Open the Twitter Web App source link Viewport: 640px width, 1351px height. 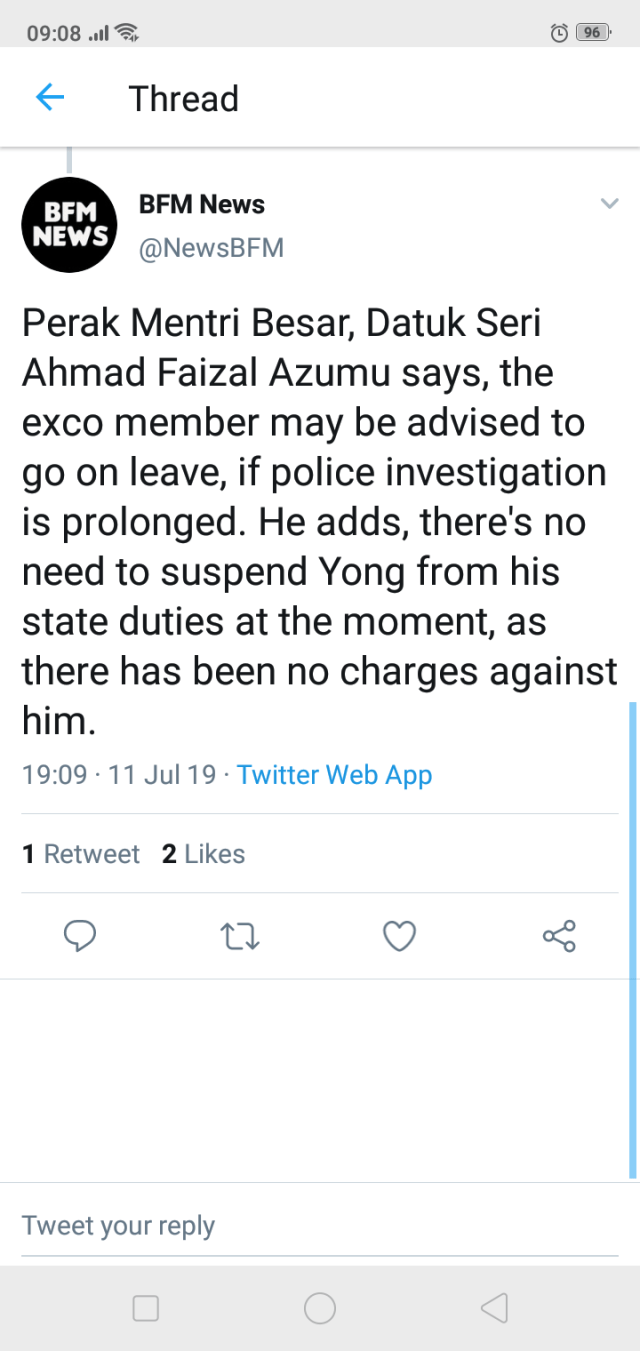point(334,775)
